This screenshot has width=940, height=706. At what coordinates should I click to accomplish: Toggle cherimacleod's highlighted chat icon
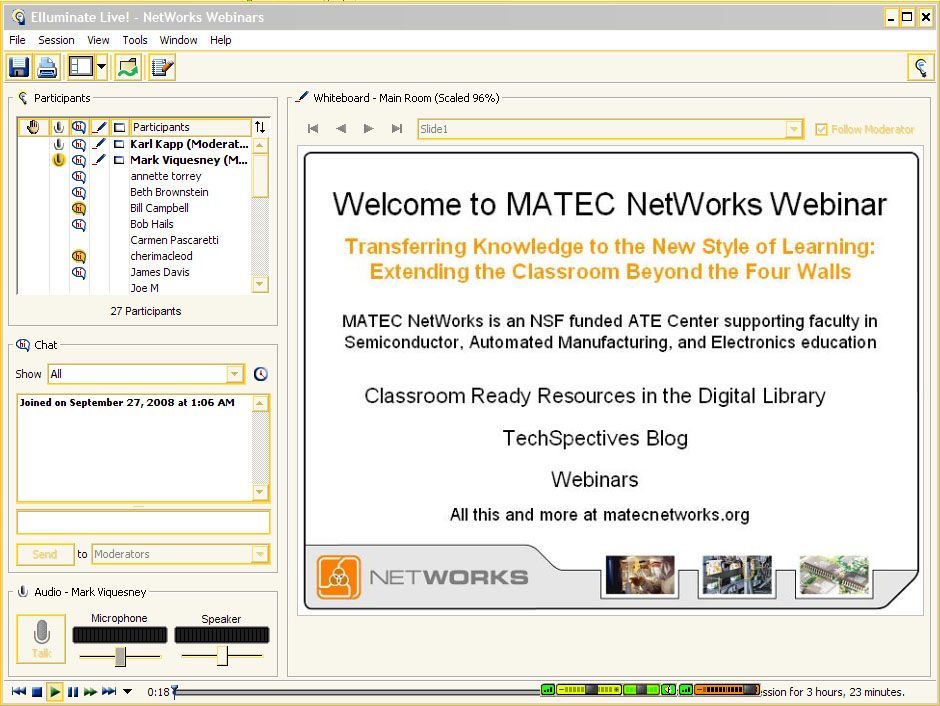tap(79, 257)
